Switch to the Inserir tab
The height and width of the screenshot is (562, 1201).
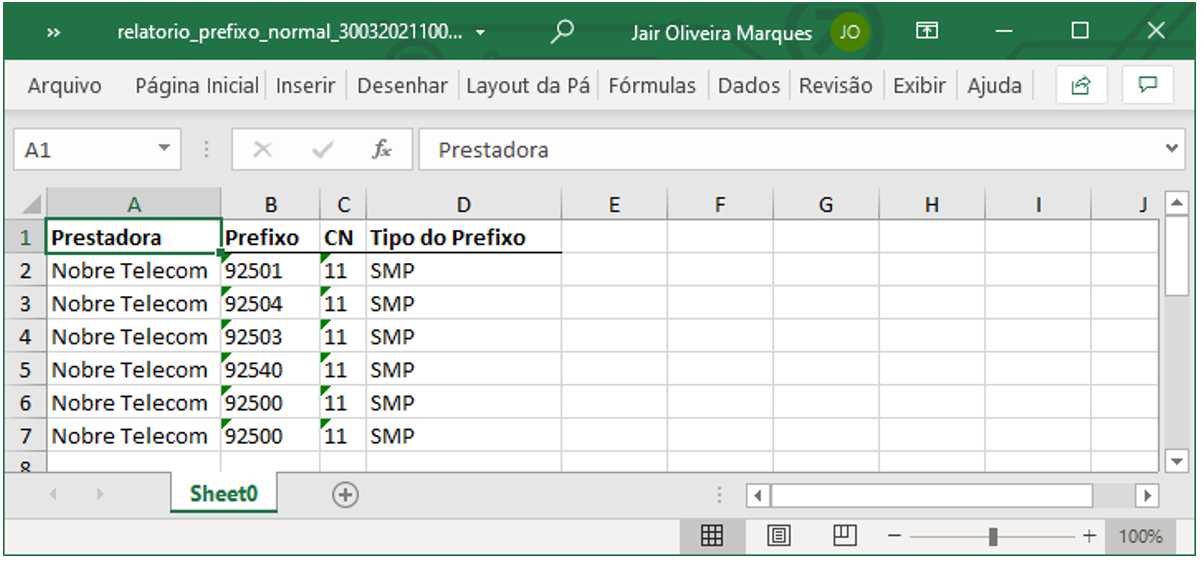306,86
